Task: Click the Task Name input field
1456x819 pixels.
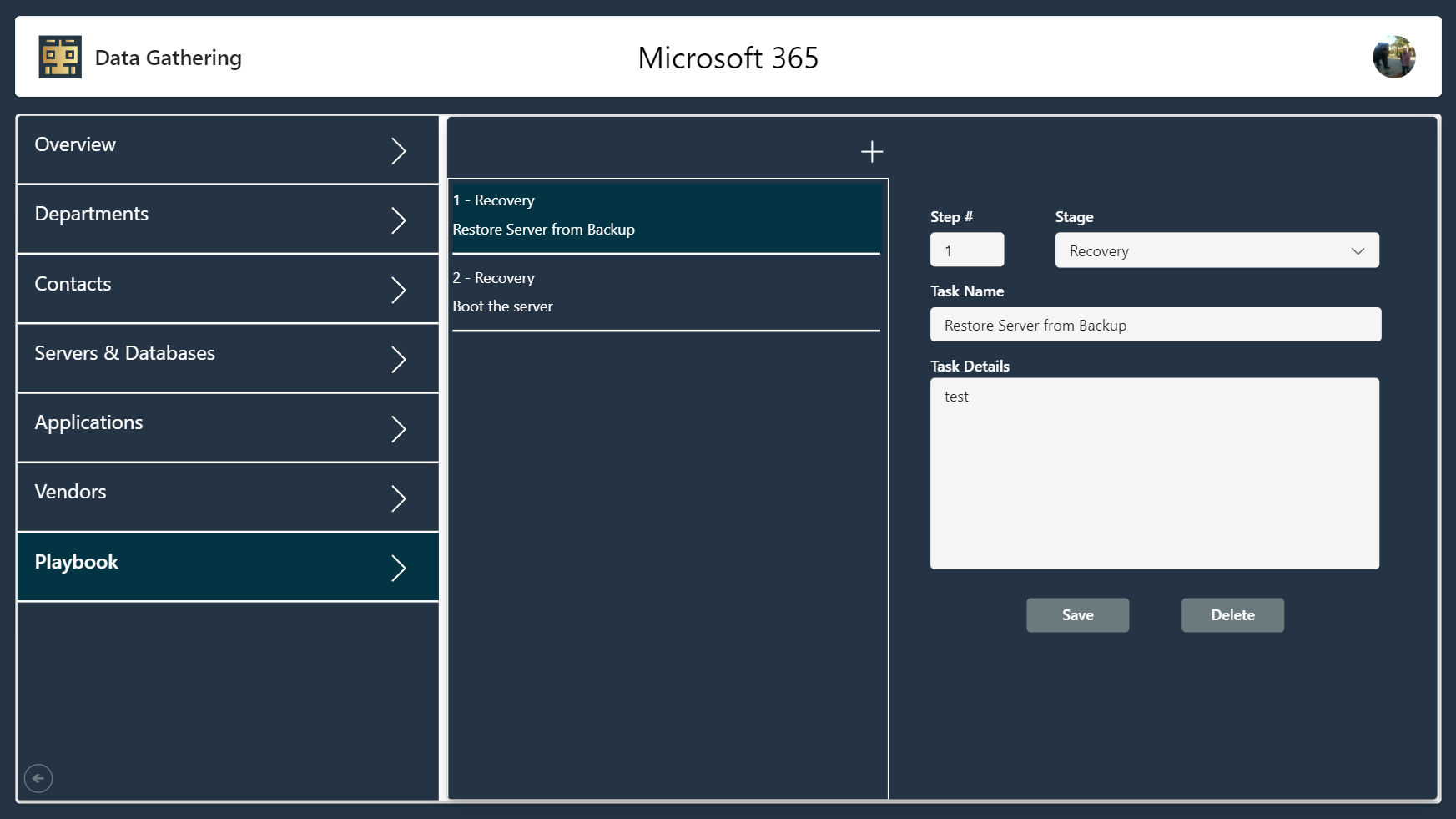Action: tap(1156, 325)
